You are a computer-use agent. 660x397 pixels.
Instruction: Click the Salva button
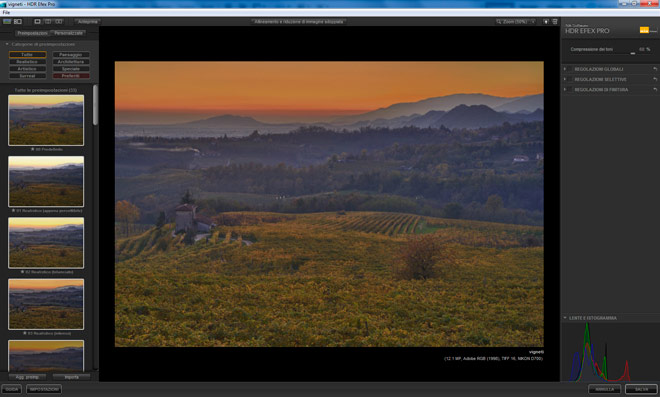click(641, 389)
